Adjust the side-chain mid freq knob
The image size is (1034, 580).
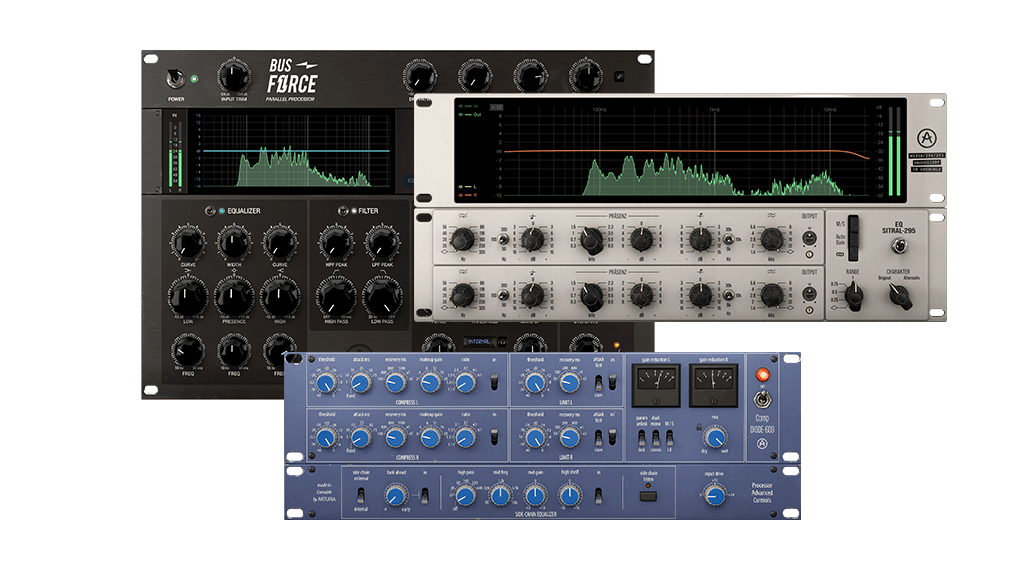[x=501, y=495]
